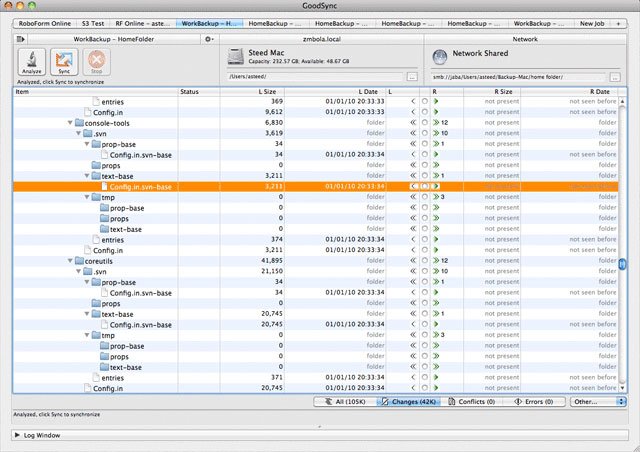Open the Other... filter dropdown

pos(598,402)
